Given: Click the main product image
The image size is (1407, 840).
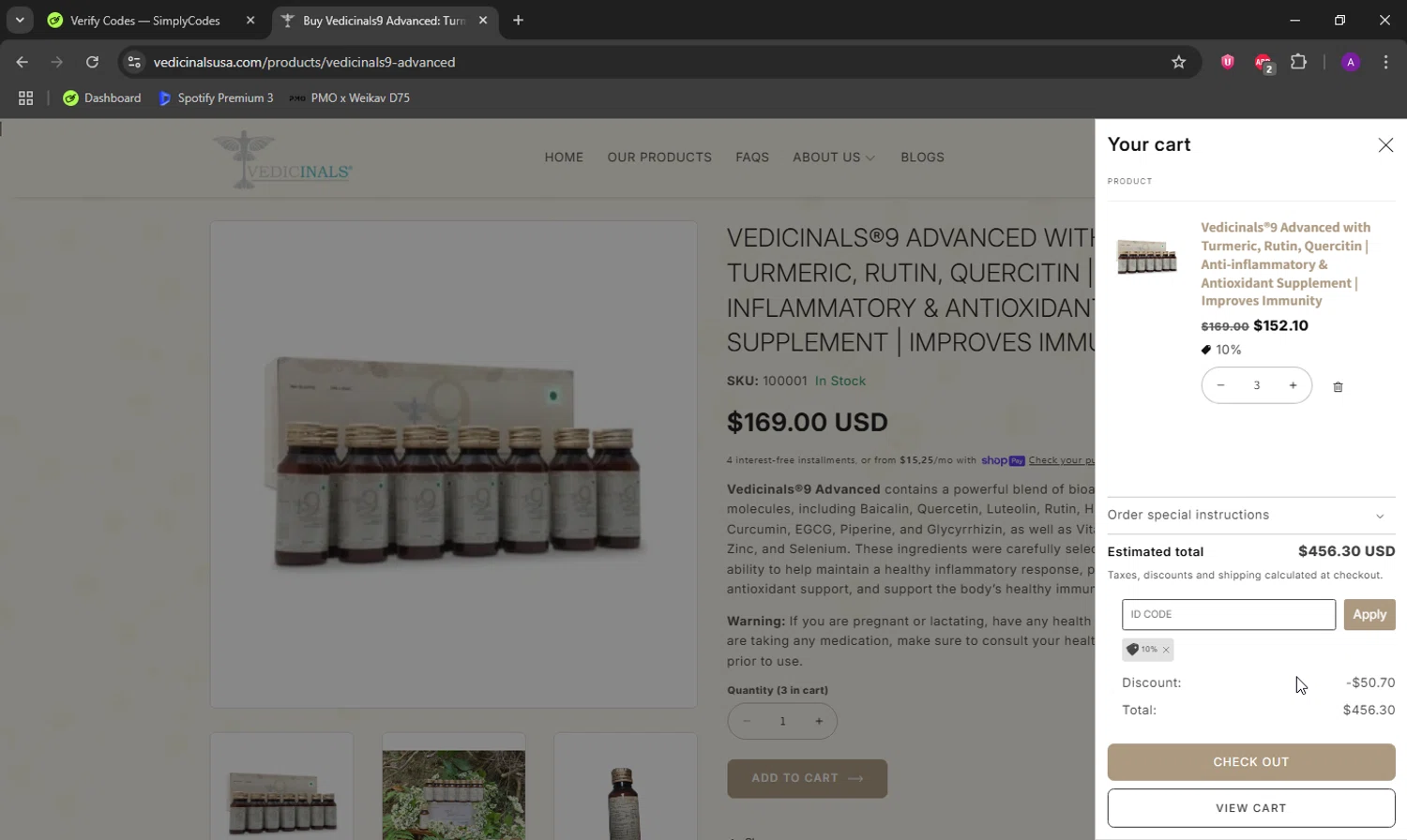Looking at the screenshot, I should [x=454, y=464].
